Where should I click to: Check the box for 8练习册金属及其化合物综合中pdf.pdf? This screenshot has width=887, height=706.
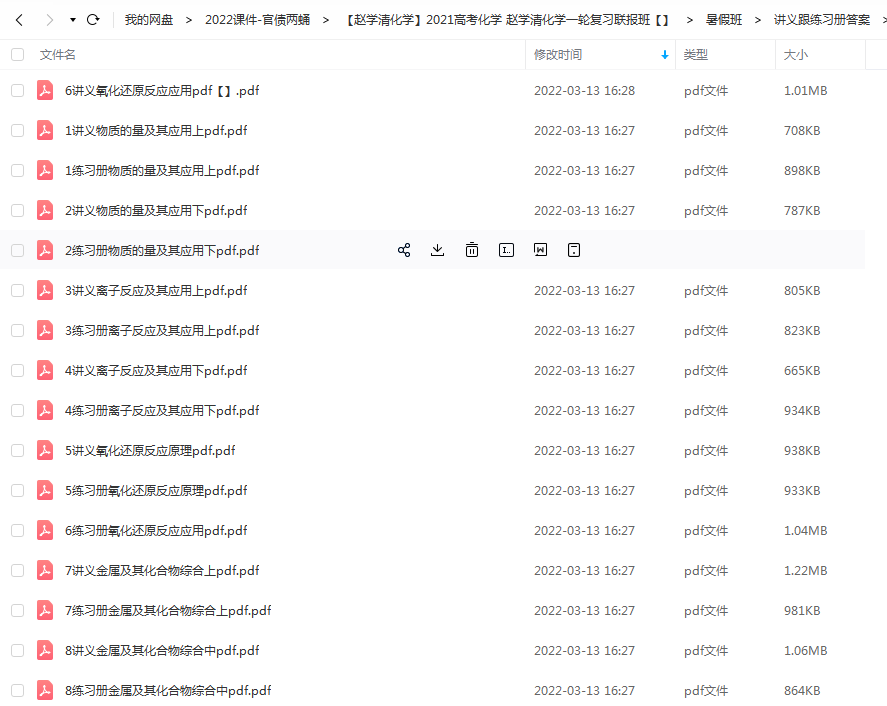18,690
